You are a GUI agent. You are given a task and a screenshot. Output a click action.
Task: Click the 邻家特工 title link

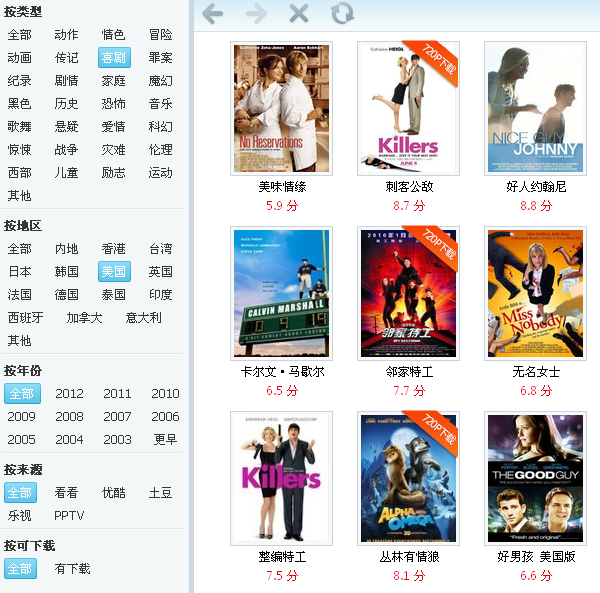pyautogui.click(x=409, y=372)
